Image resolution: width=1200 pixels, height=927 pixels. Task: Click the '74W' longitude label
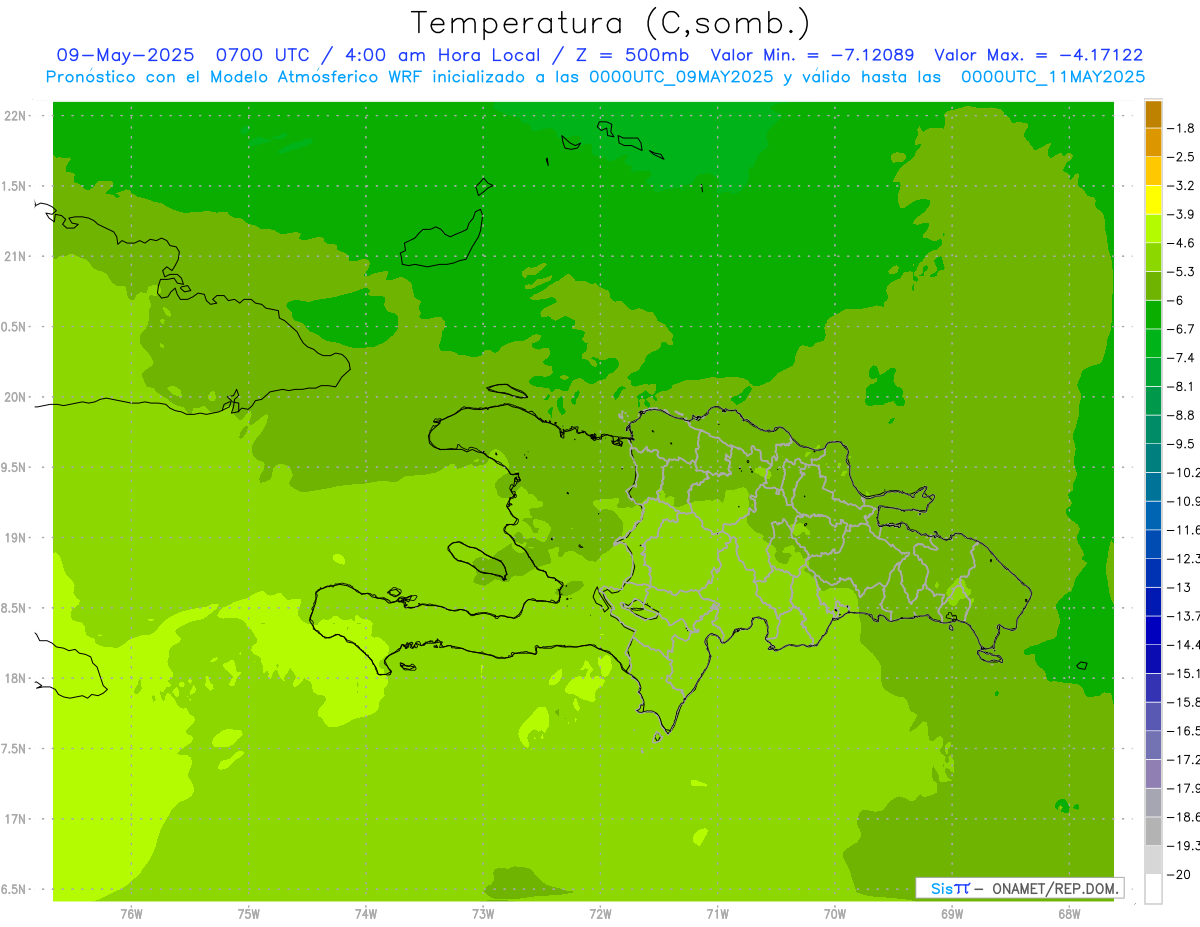366,913
